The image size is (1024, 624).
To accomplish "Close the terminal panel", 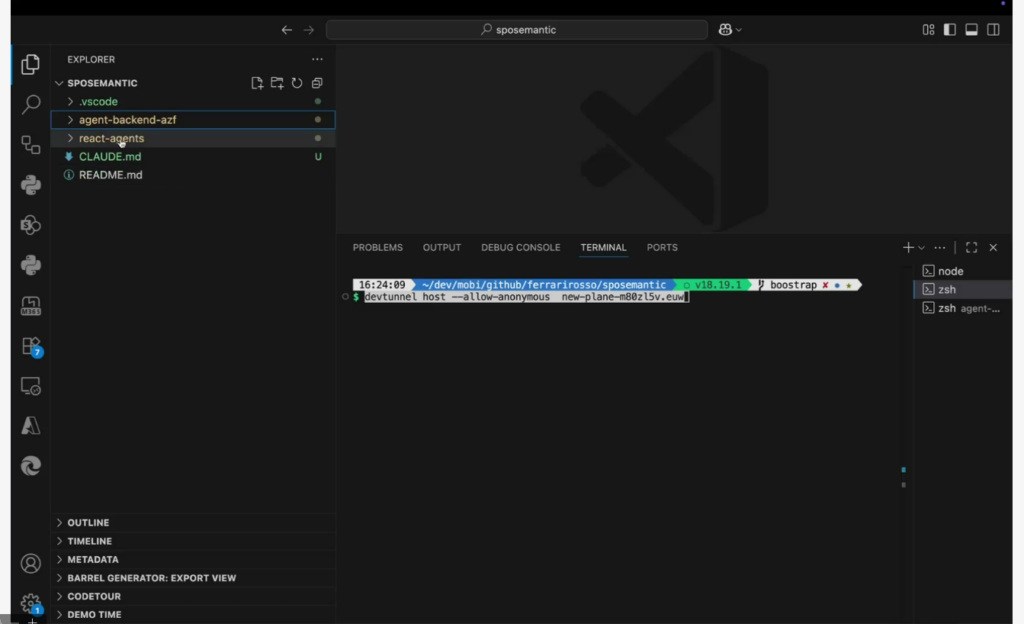I will tap(993, 247).
